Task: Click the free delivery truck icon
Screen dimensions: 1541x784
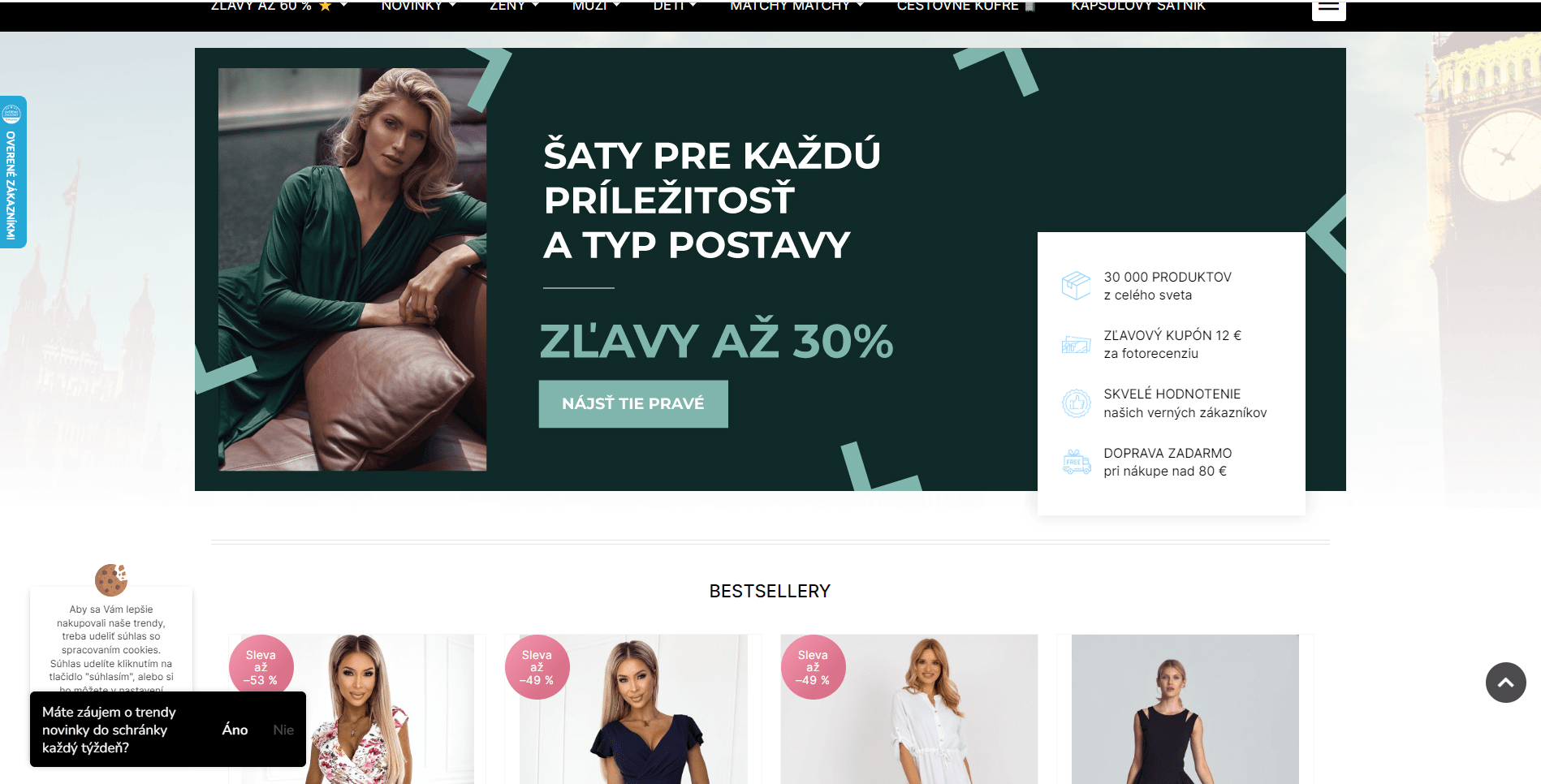Action: 1076,462
